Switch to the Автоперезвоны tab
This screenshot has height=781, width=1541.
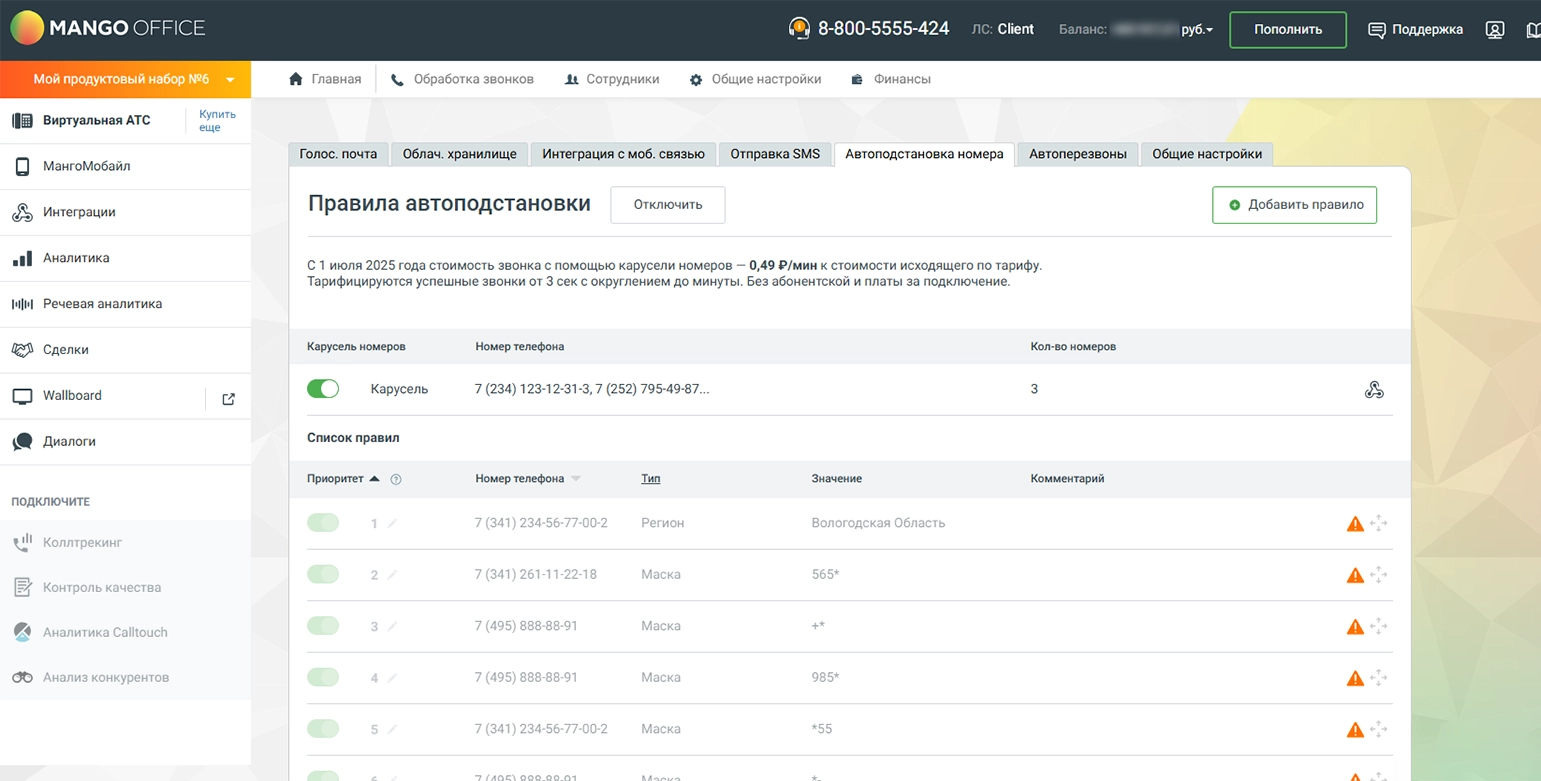(1077, 154)
